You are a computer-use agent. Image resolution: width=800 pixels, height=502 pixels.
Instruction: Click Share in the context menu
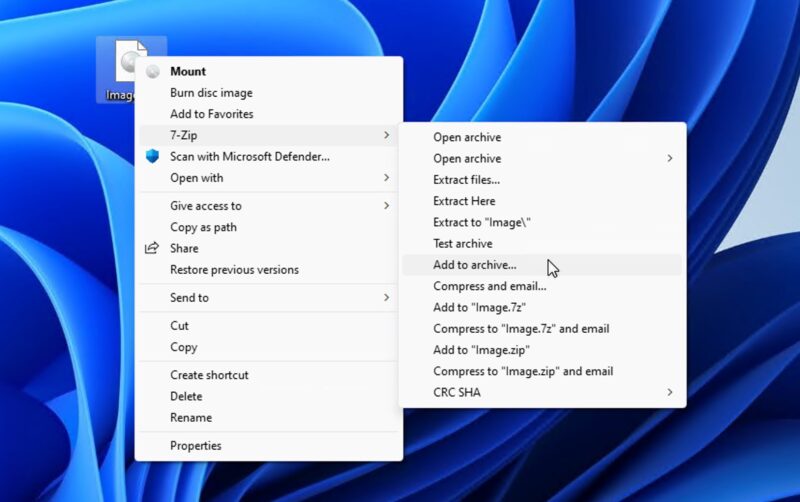click(x=269, y=248)
